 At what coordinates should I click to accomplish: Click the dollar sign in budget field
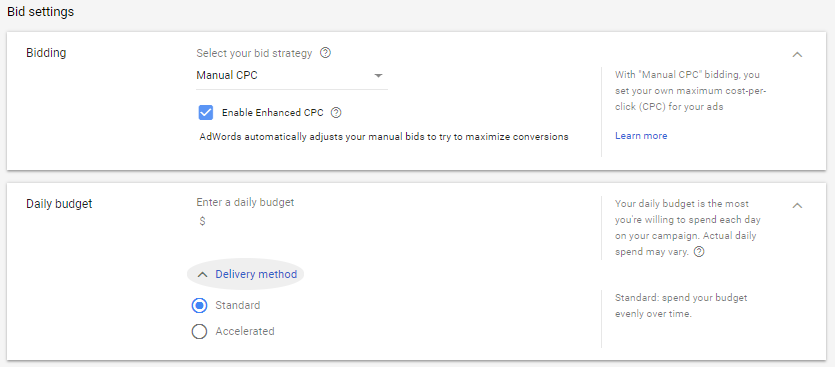pyautogui.click(x=202, y=221)
